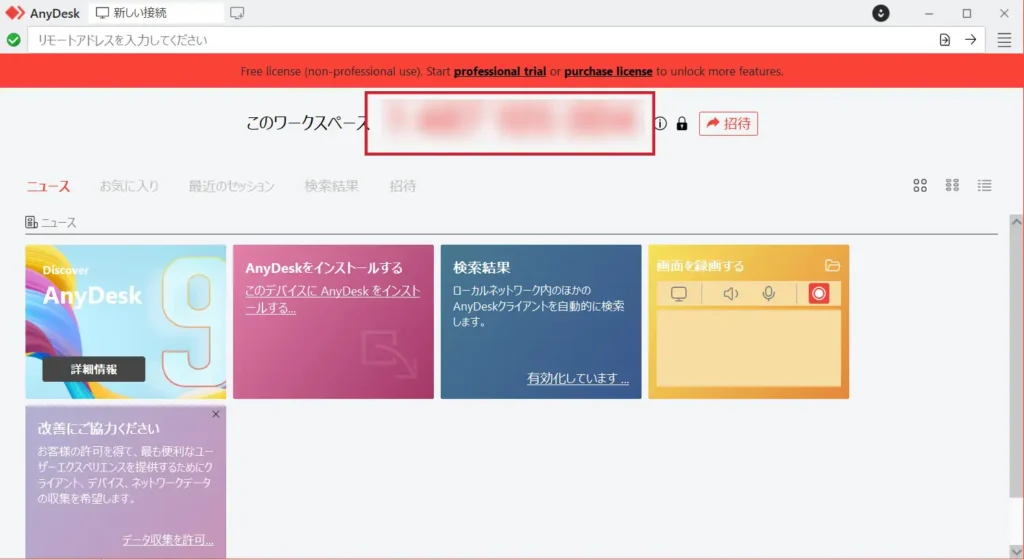
Task: Switch to the 最近のセッション tab
Action: click(x=231, y=186)
